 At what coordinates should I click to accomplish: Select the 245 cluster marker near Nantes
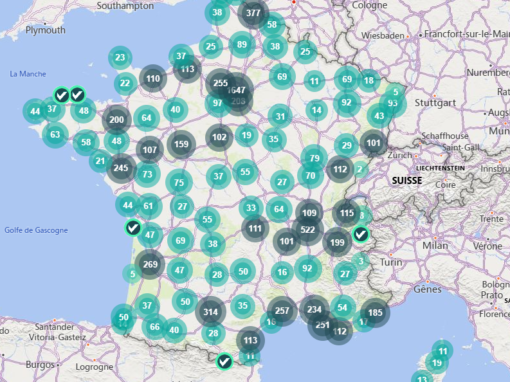[121, 168]
